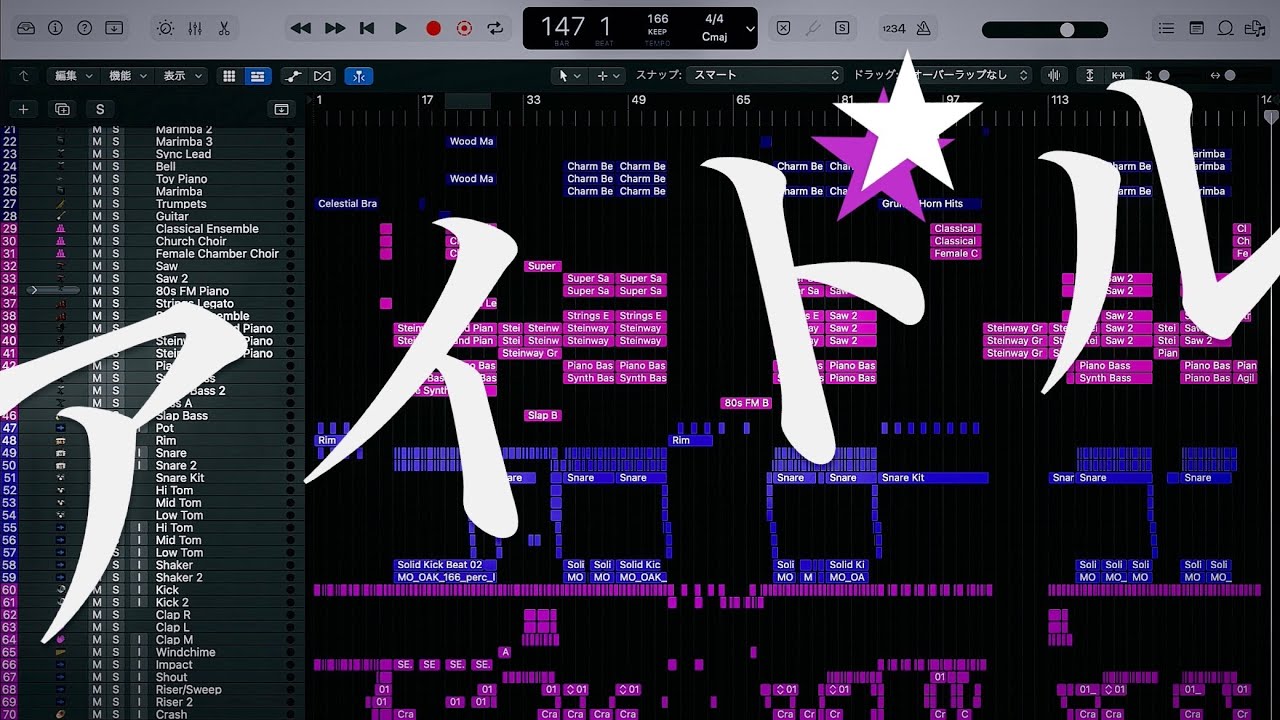The height and width of the screenshot is (720, 1280).
Task: Click the Fast Forward transport button
Action: pos(335,29)
